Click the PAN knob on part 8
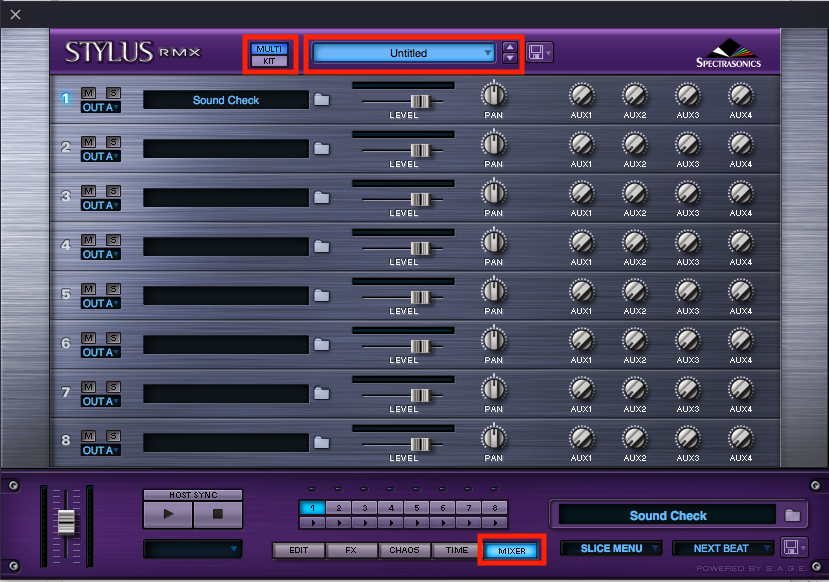The width and height of the screenshot is (829, 582). 494,438
